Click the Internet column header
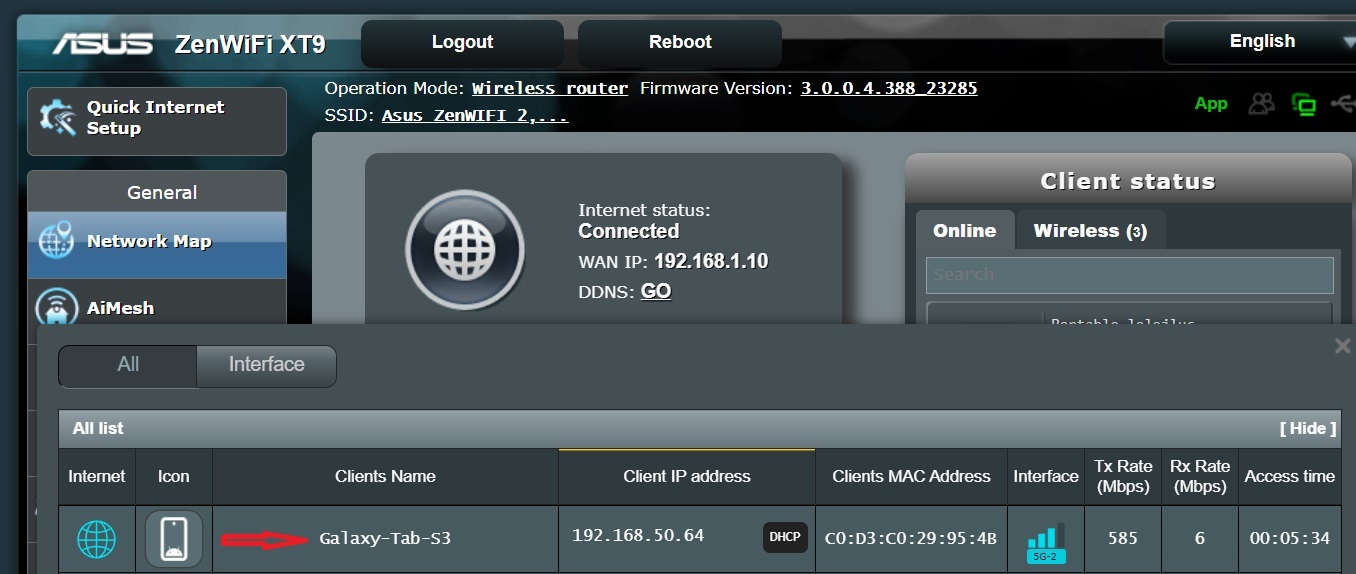Image resolution: width=1356 pixels, height=574 pixels. coord(97,477)
